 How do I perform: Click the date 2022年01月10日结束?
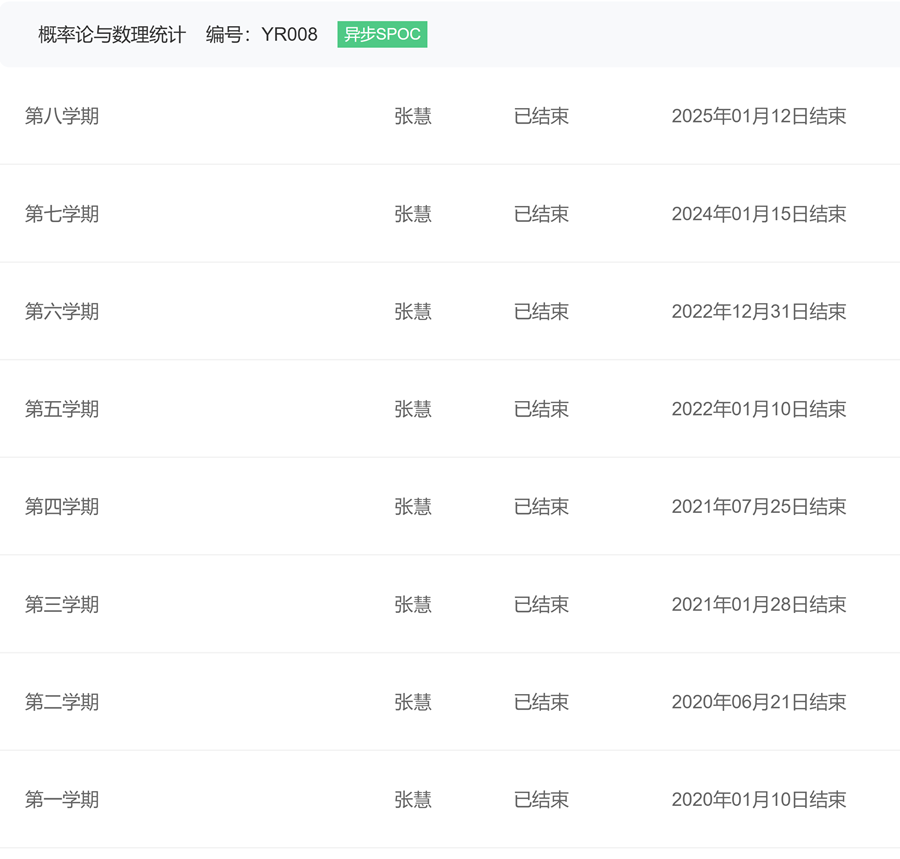coord(759,409)
